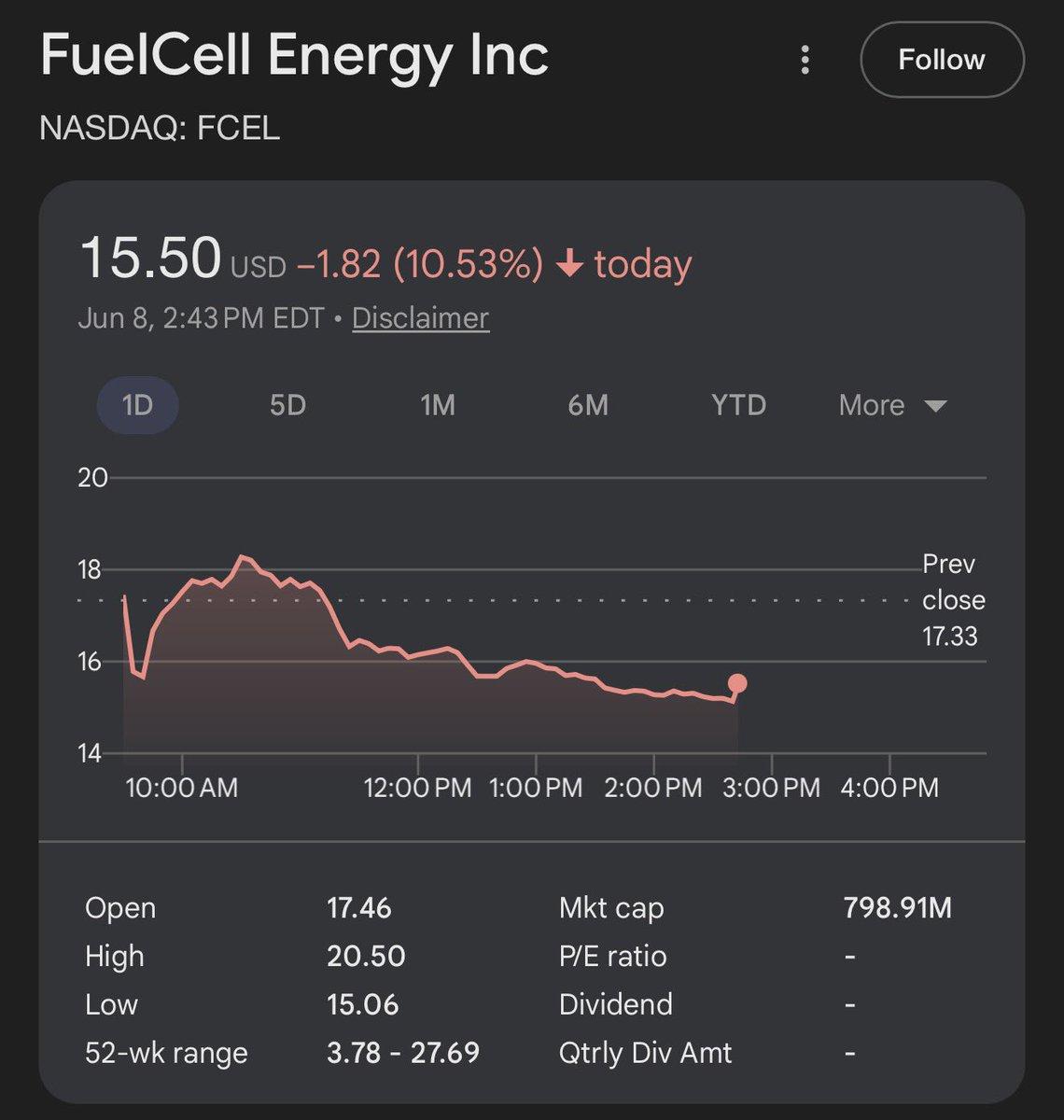Switch to the 6M chart range
Viewport: 1064px width, 1120px height.
(588, 405)
